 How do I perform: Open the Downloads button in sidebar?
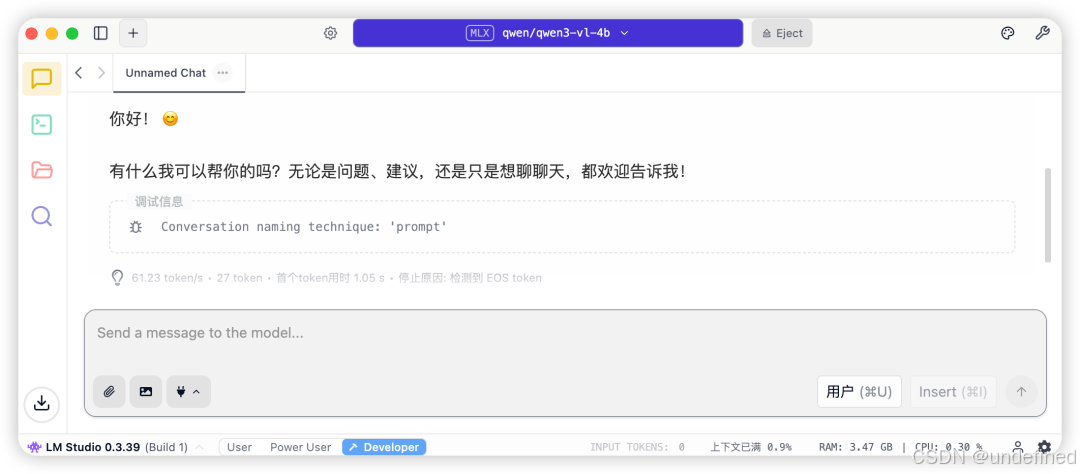[x=42, y=404]
